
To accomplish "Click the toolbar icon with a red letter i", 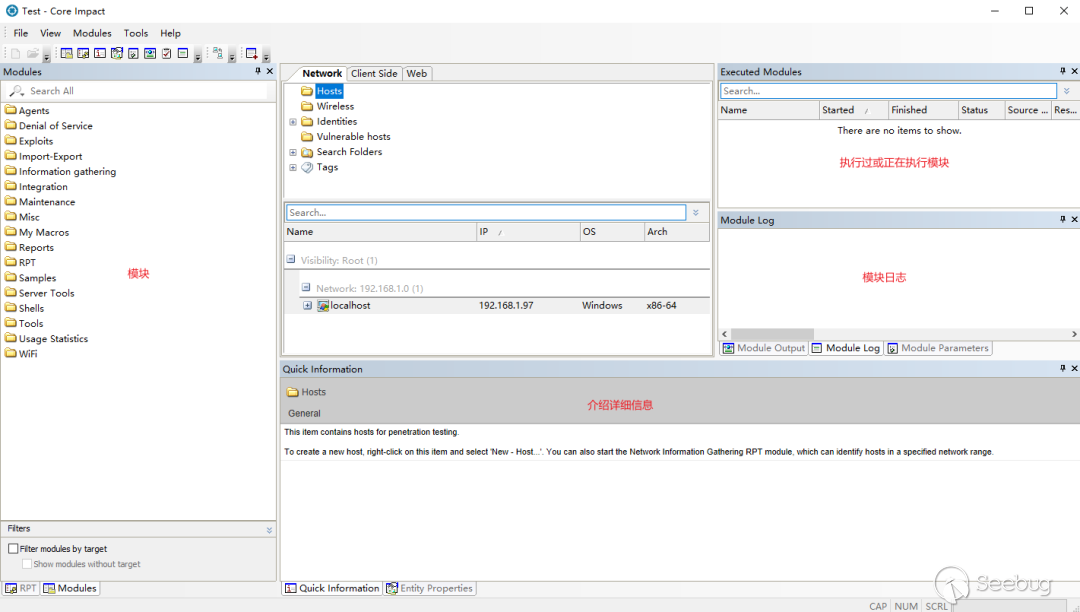I will [x=100, y=54].
